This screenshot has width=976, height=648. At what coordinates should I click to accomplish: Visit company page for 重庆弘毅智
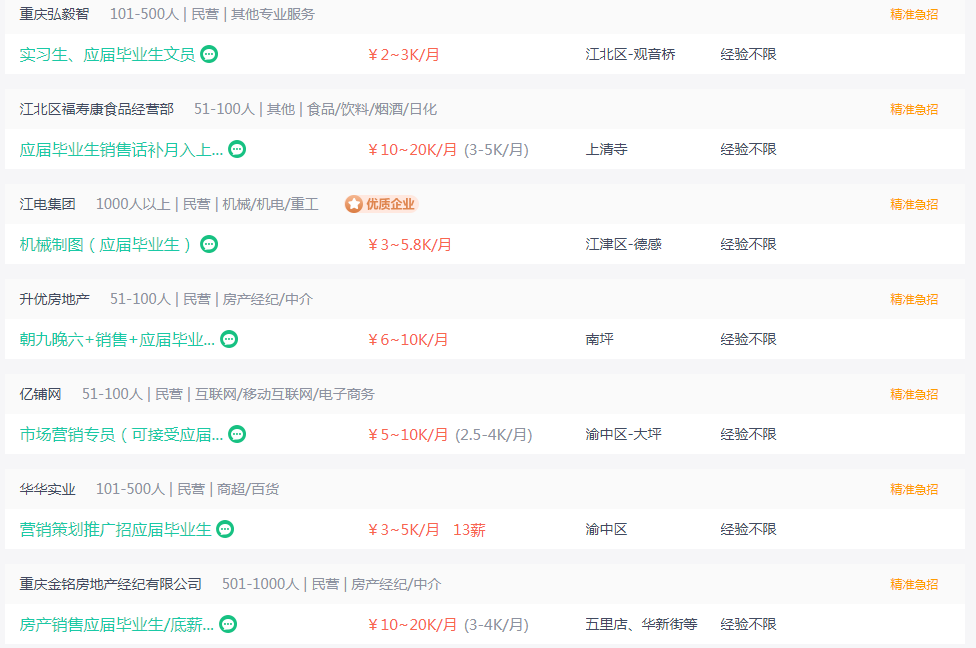(54, 14)
